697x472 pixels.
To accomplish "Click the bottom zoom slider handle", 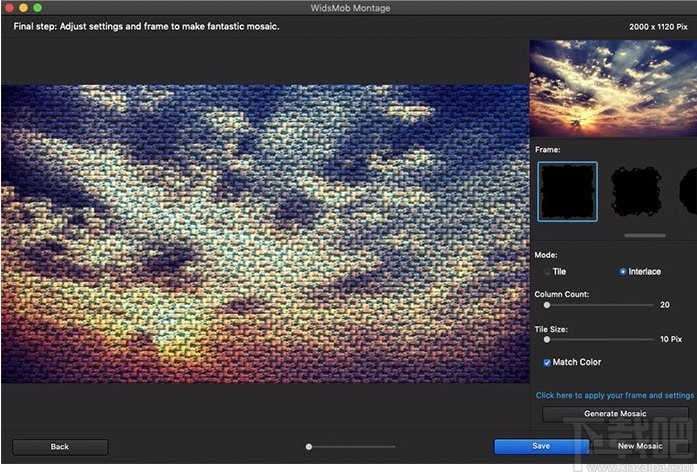I will click(x=309, y=447).
